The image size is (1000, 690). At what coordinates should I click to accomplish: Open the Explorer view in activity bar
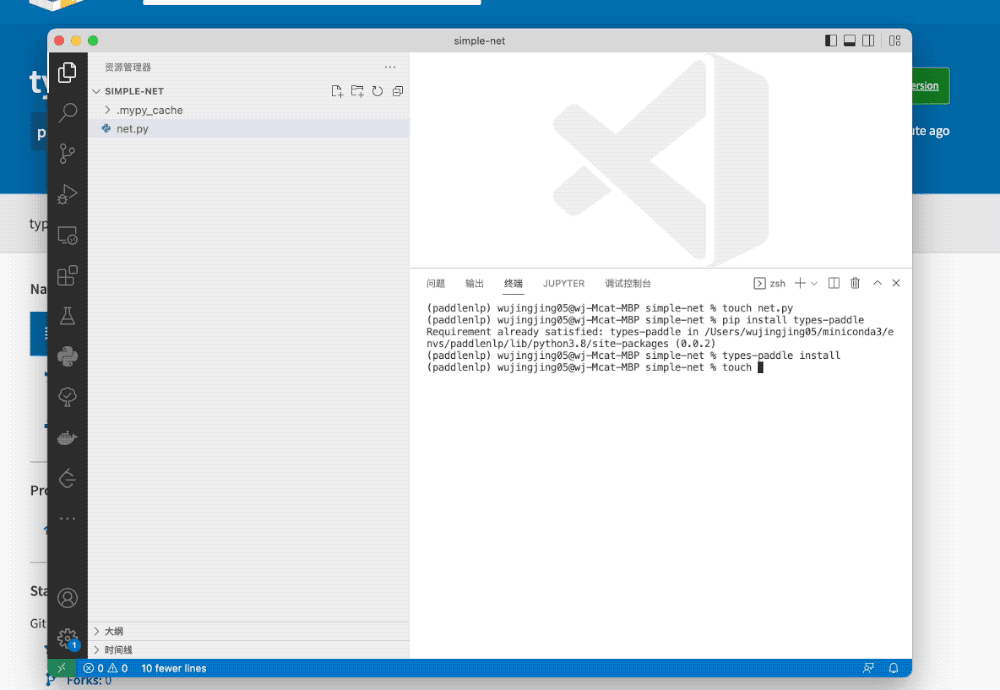pos(67,73)
